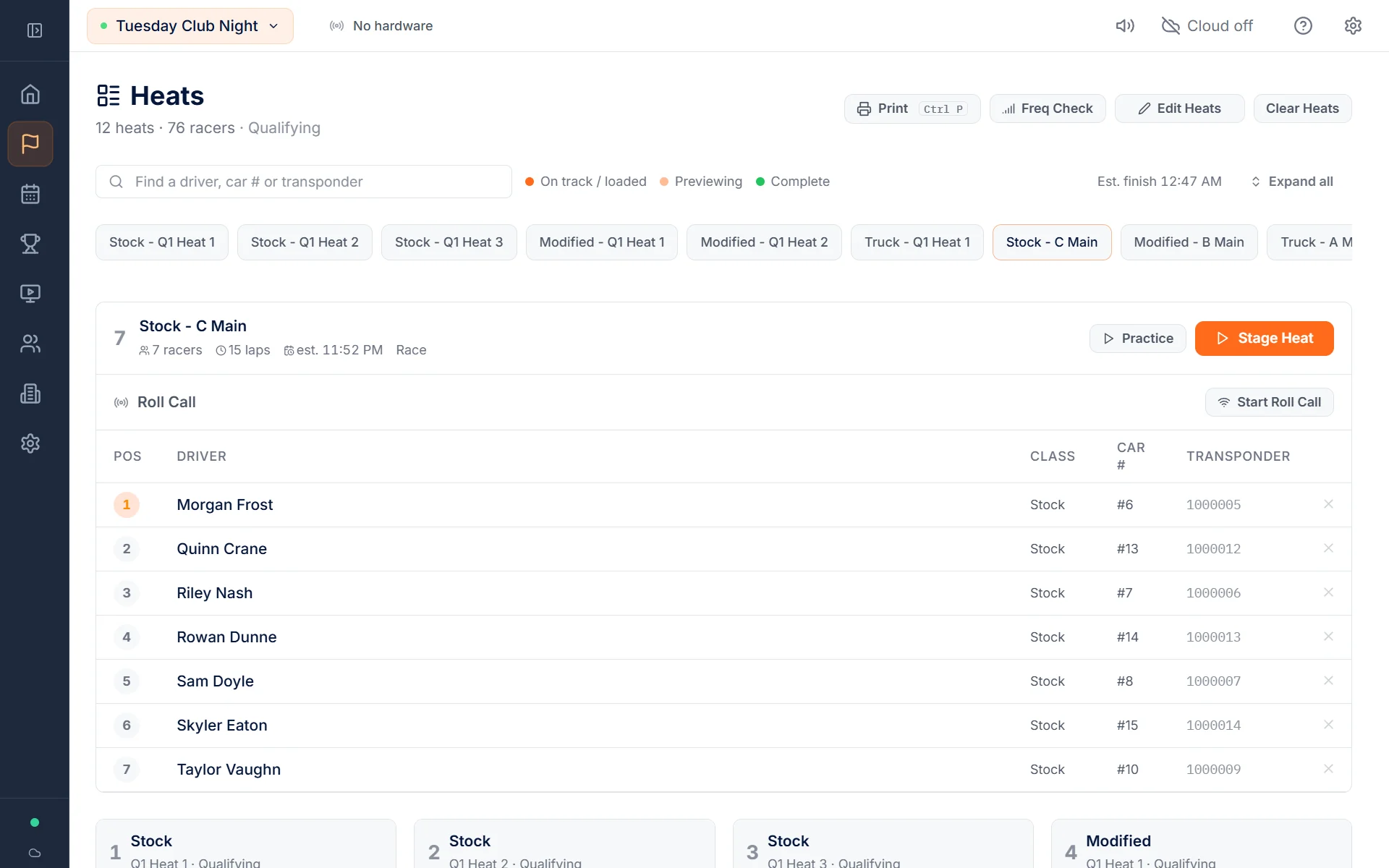Click the Print button
This screenshot has height=868, width=1389.
coord(912,109)
